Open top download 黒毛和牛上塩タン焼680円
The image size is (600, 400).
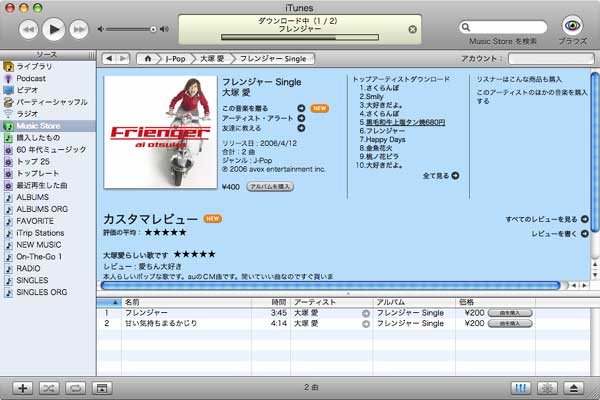coord(405,122)
